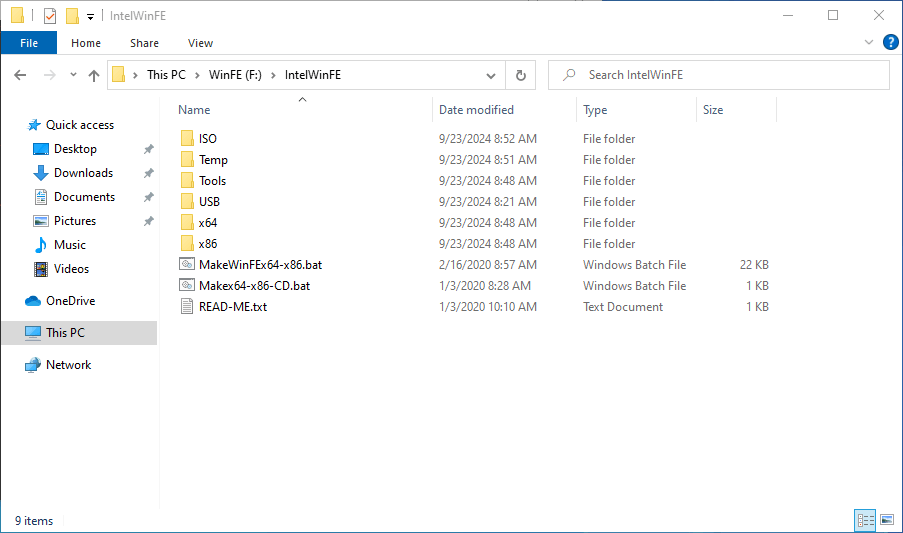The height and width of the screenshot is (533, 903).
Task: Click WinFE (F:) in the address bar
Action: pyautogui.click(x=235, y=75)
